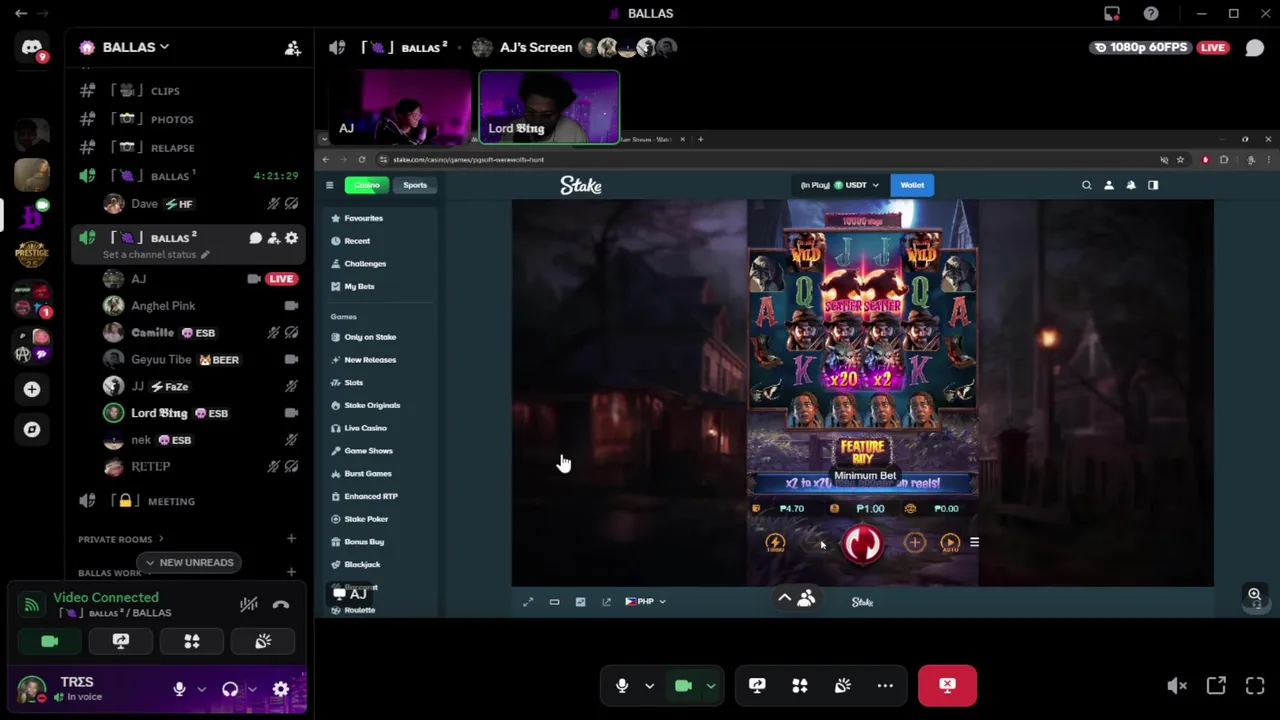This screenshot has height=720, width=1280.
Task: Open camera options arrow in call bar
Action: (x=711, y=686)
